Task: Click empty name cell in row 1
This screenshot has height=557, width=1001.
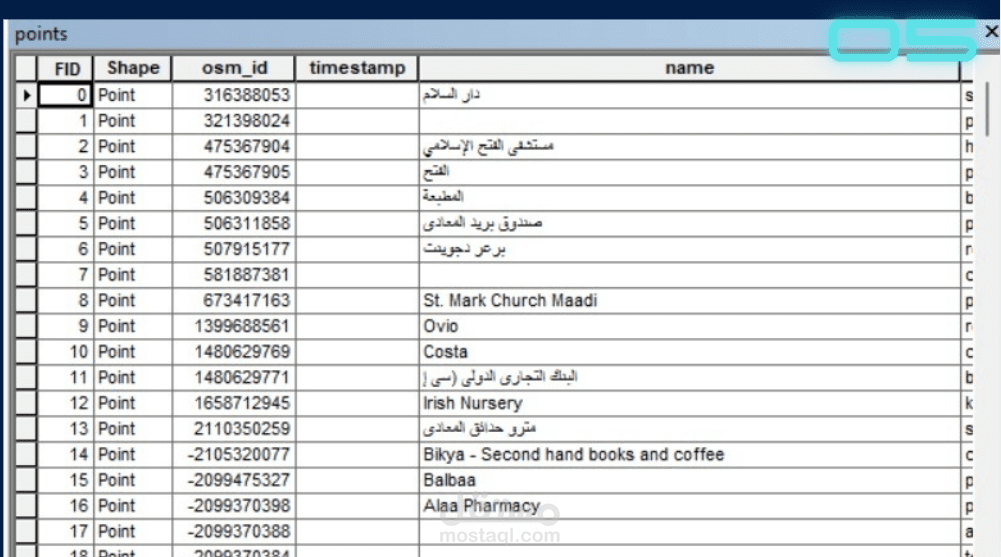Action: [x=689, y=121]
